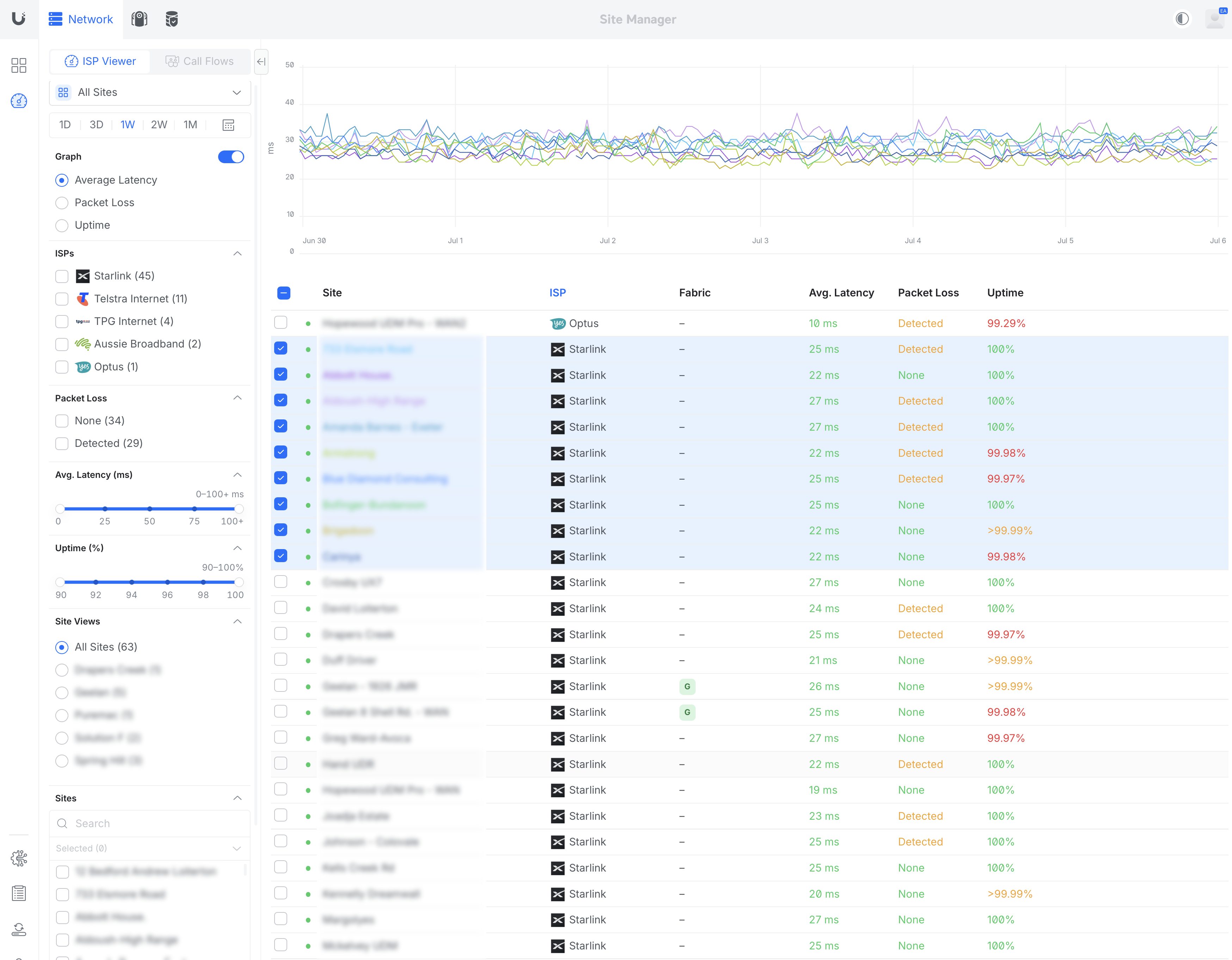Collapse the Sites section
The image size is (1232, 960).
[x=238, y=798]
